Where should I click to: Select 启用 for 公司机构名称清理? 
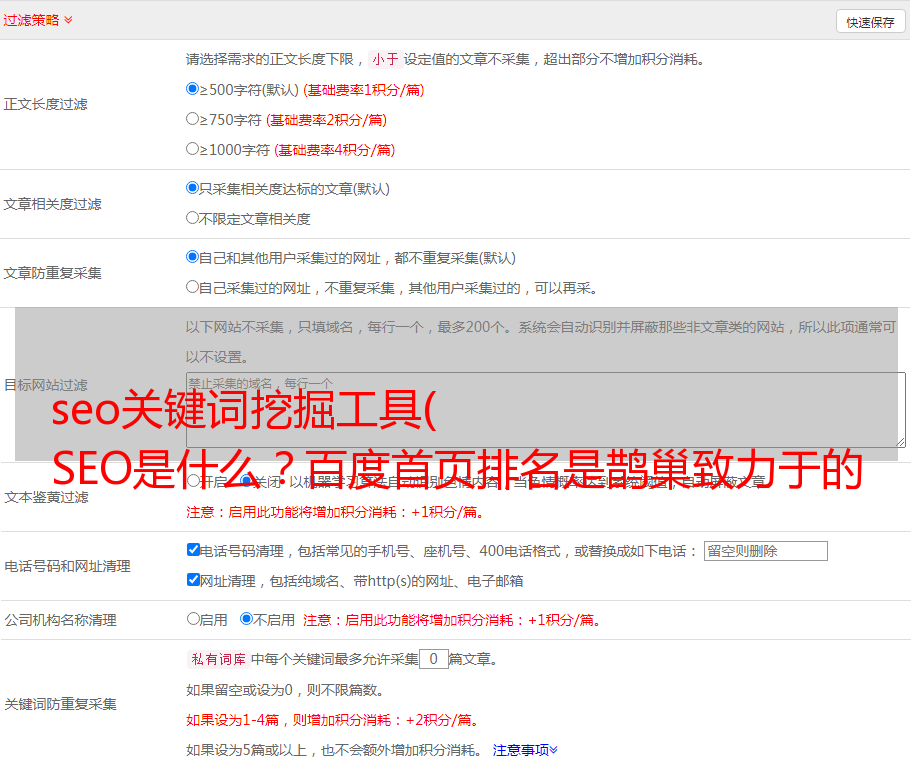(x=193, y=619)
